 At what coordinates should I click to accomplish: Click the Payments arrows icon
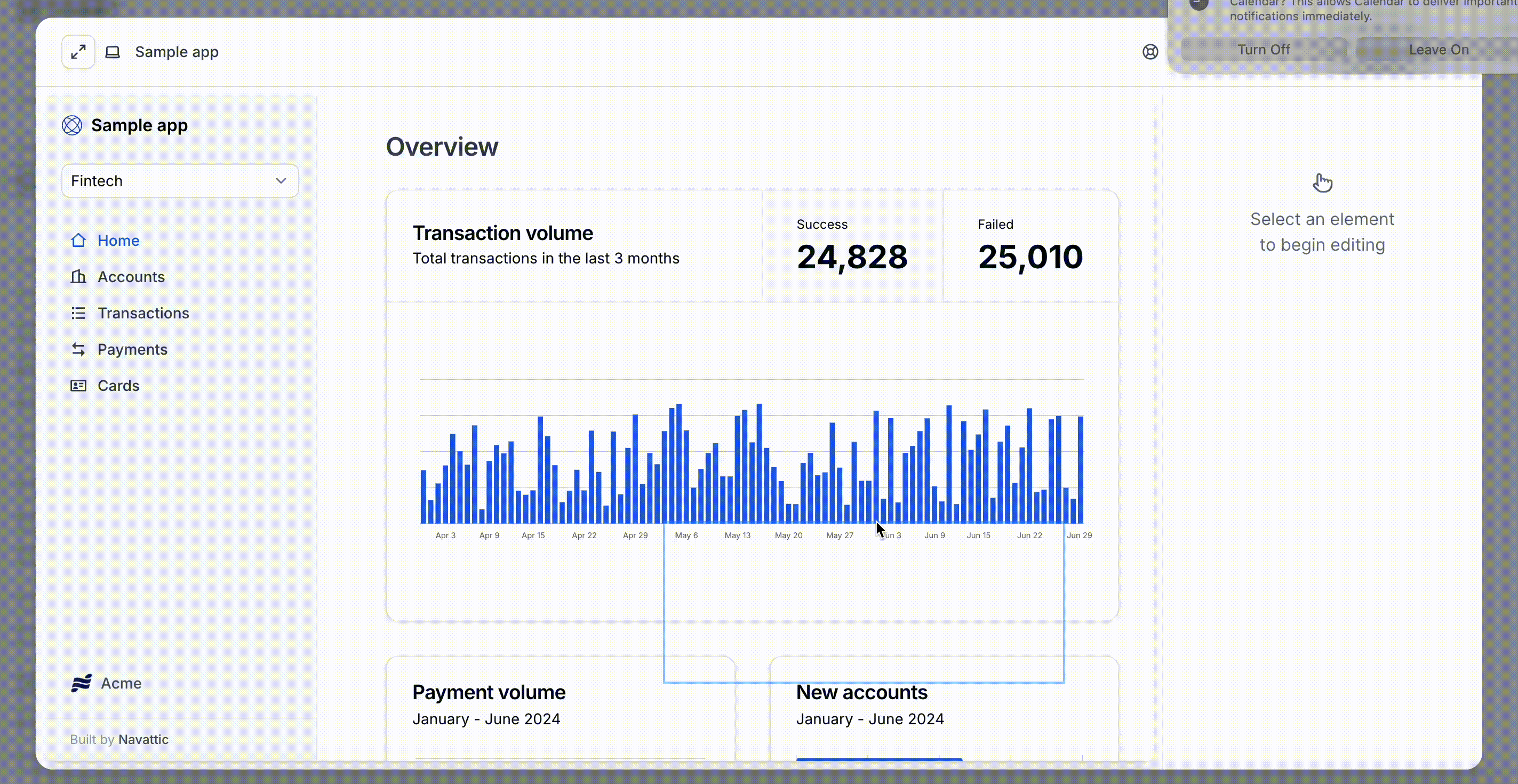pos(78,349)
